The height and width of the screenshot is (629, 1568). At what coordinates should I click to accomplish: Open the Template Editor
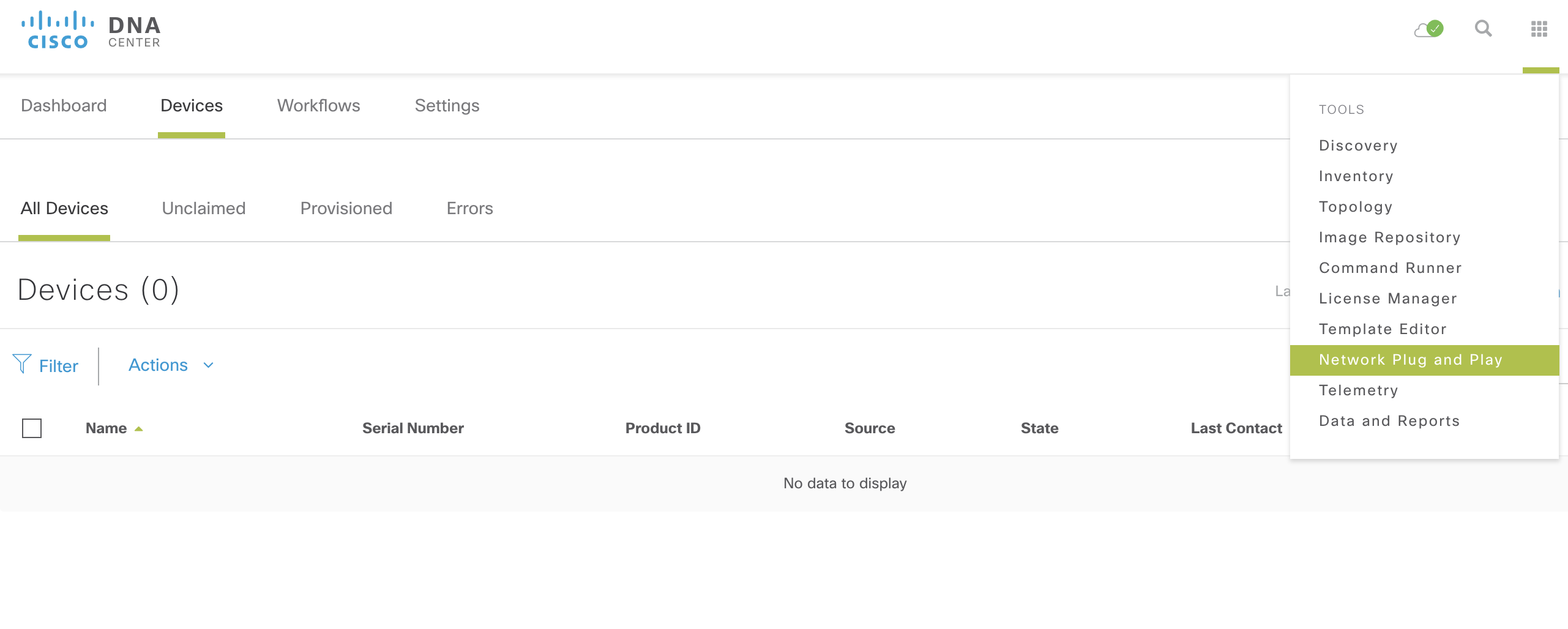click(1383, 329)
